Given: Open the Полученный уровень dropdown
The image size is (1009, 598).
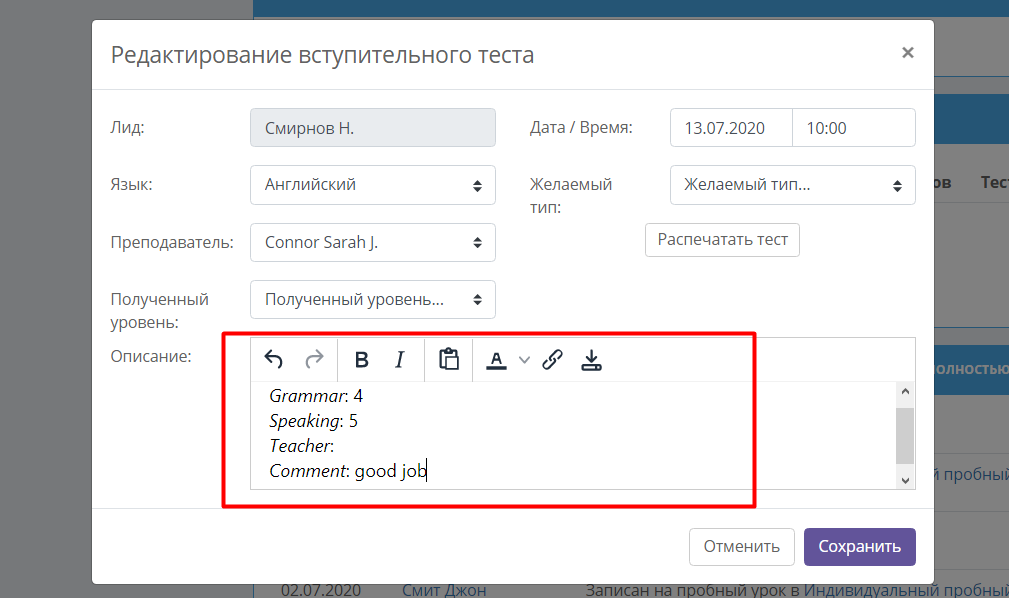Looking at the screenshot, I should [x=373, y=299].
